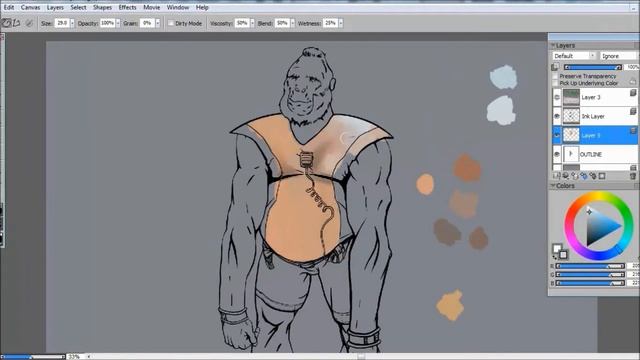Hide the OUTLINE layer via eye icon
This screenshot has height=360, width=640.
[557, 154]
